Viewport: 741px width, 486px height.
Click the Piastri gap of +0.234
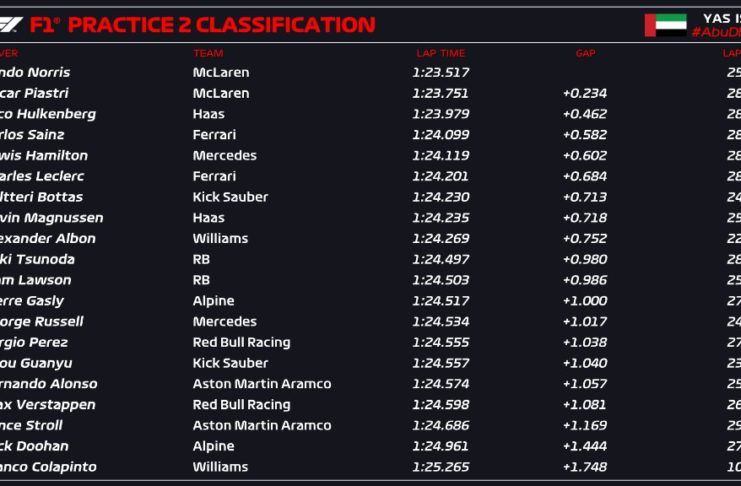tap(584, 93)
